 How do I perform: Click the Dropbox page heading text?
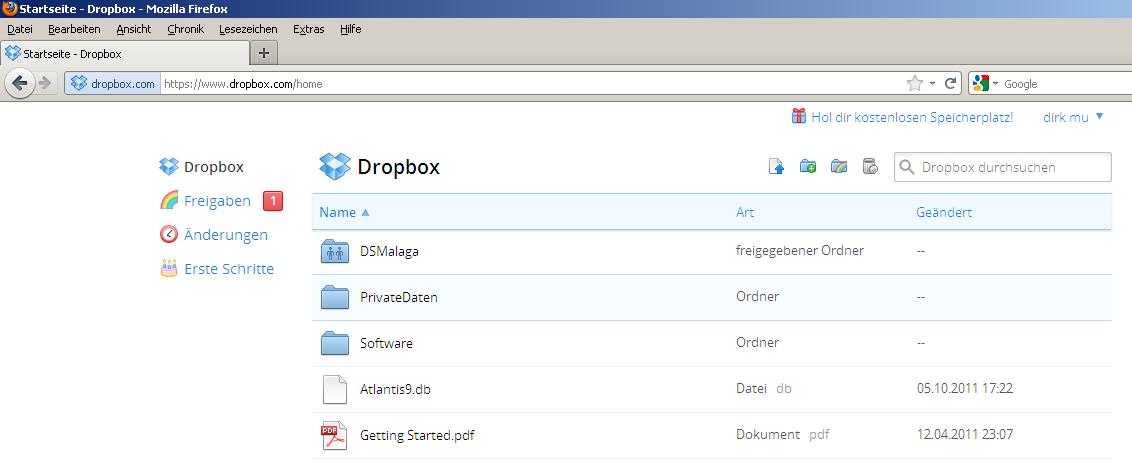tap(399, 168)
